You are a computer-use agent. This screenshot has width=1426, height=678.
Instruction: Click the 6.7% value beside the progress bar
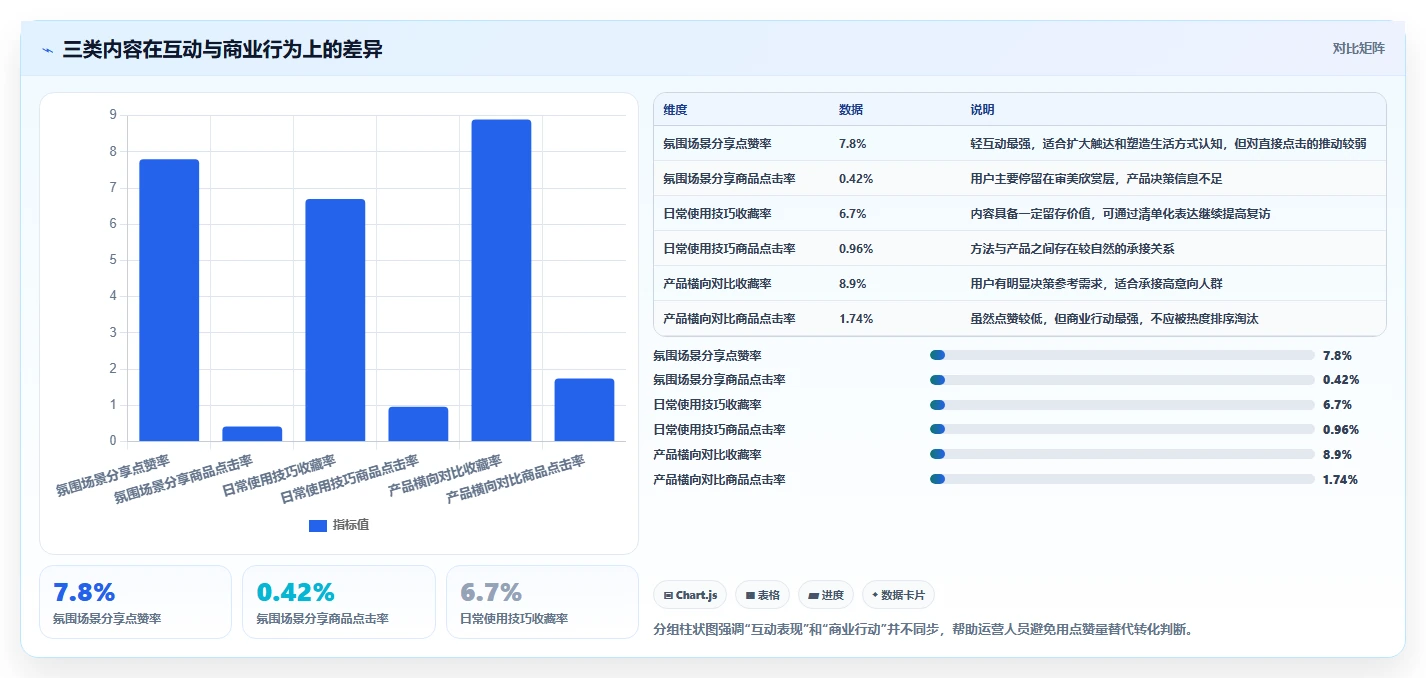pyautogui.click(x=1337, y=405)
